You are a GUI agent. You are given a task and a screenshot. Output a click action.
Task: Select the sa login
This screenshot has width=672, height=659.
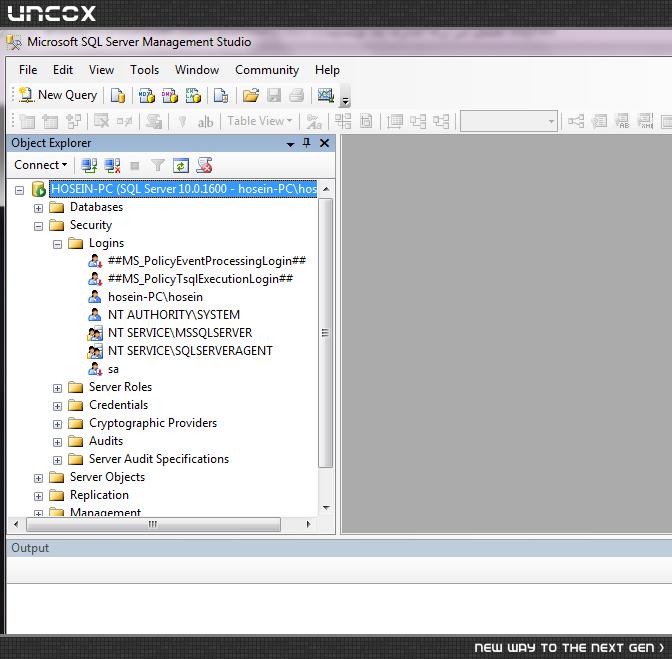point(113,369)
